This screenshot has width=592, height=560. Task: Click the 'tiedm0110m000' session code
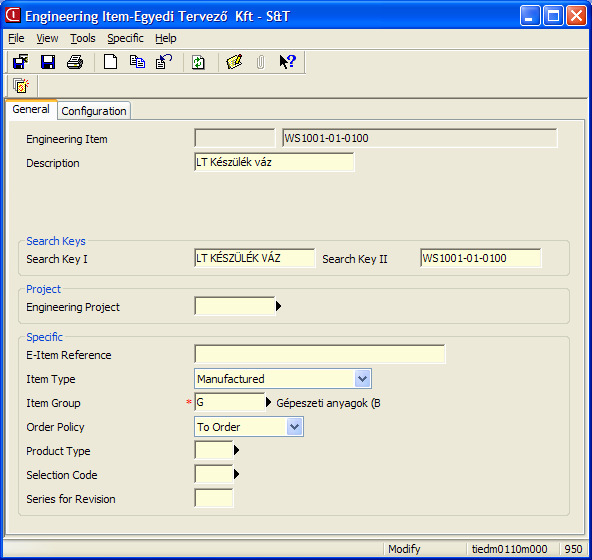[x=509, y=549]
